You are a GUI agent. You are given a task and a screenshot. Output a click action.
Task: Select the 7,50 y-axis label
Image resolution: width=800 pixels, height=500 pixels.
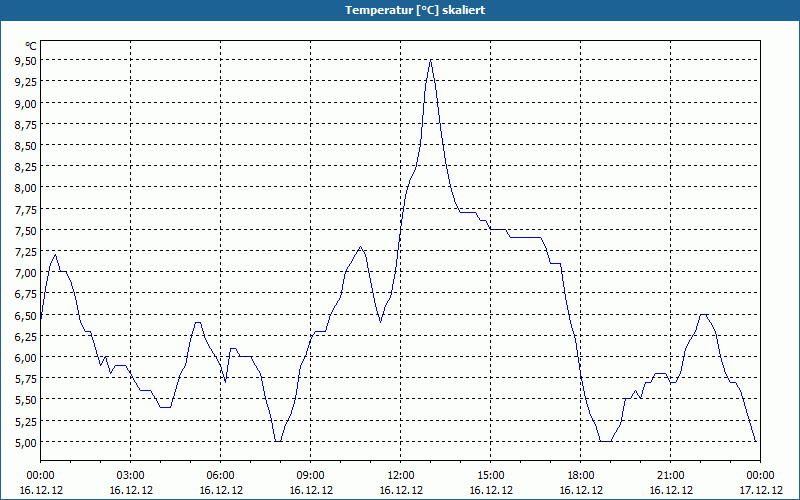click(27, 230)
